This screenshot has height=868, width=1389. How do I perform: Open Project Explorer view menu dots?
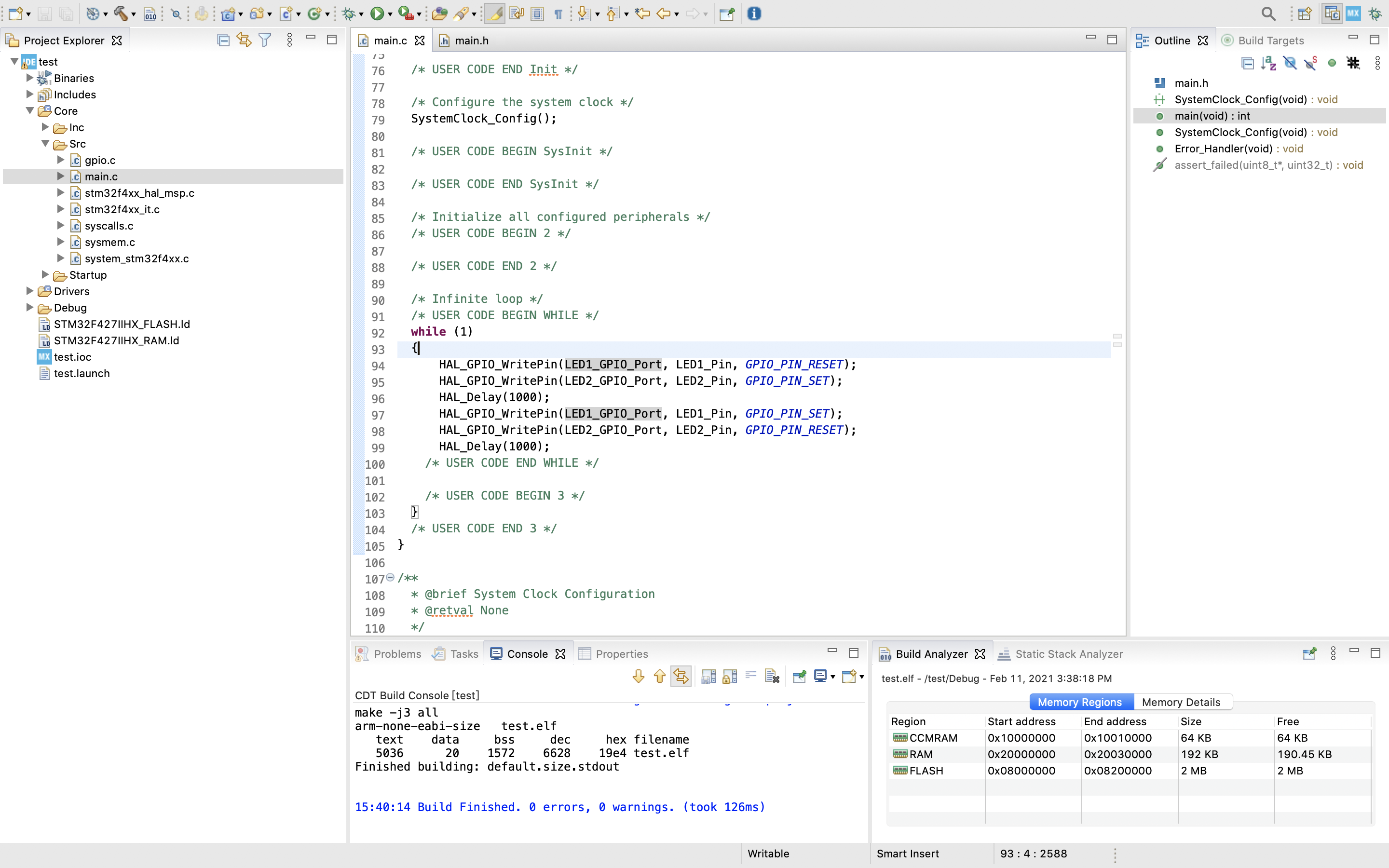(289, 40)
